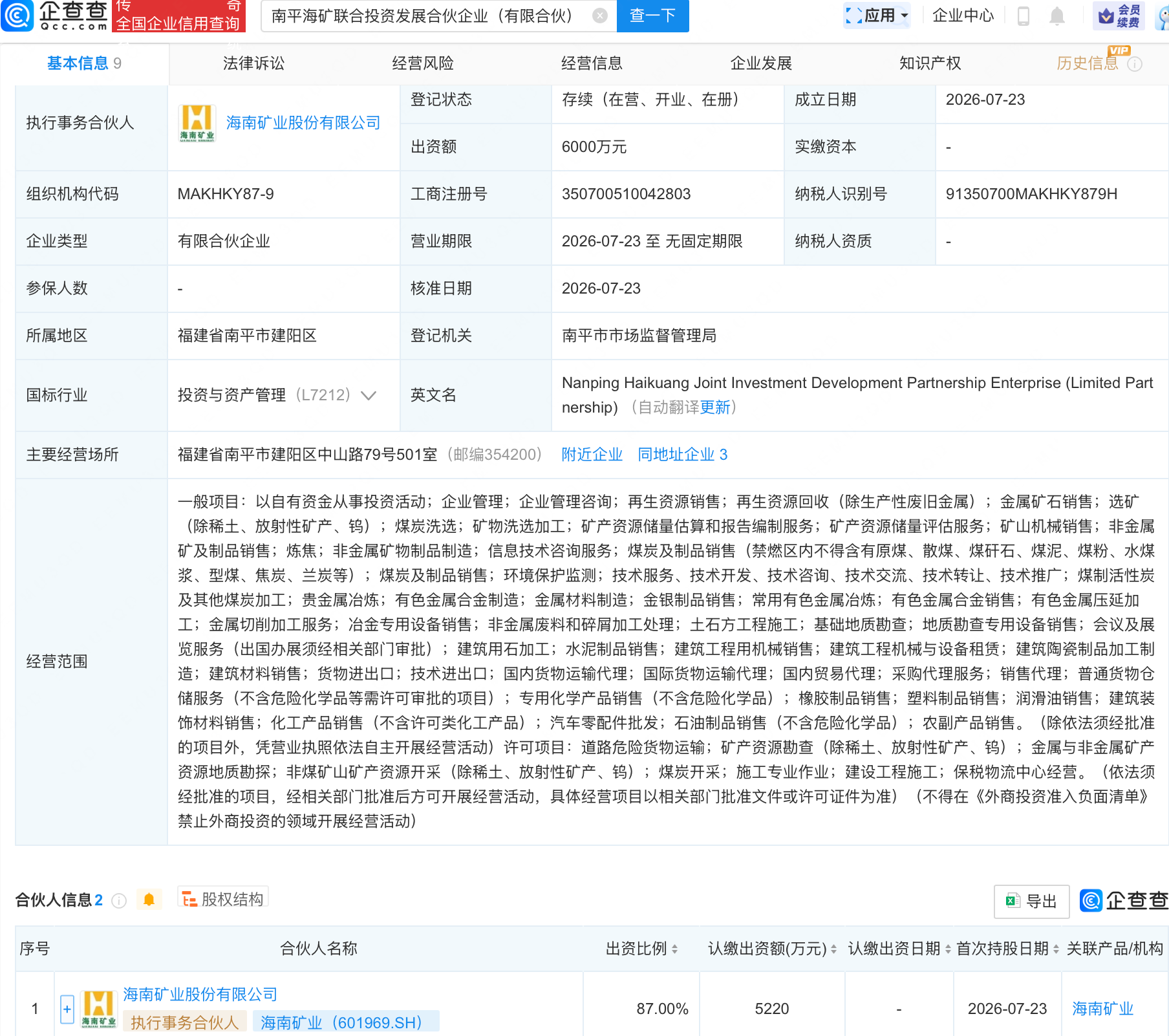Open the 股权结构 button
1169x1036 pixels.
[223, 899]
